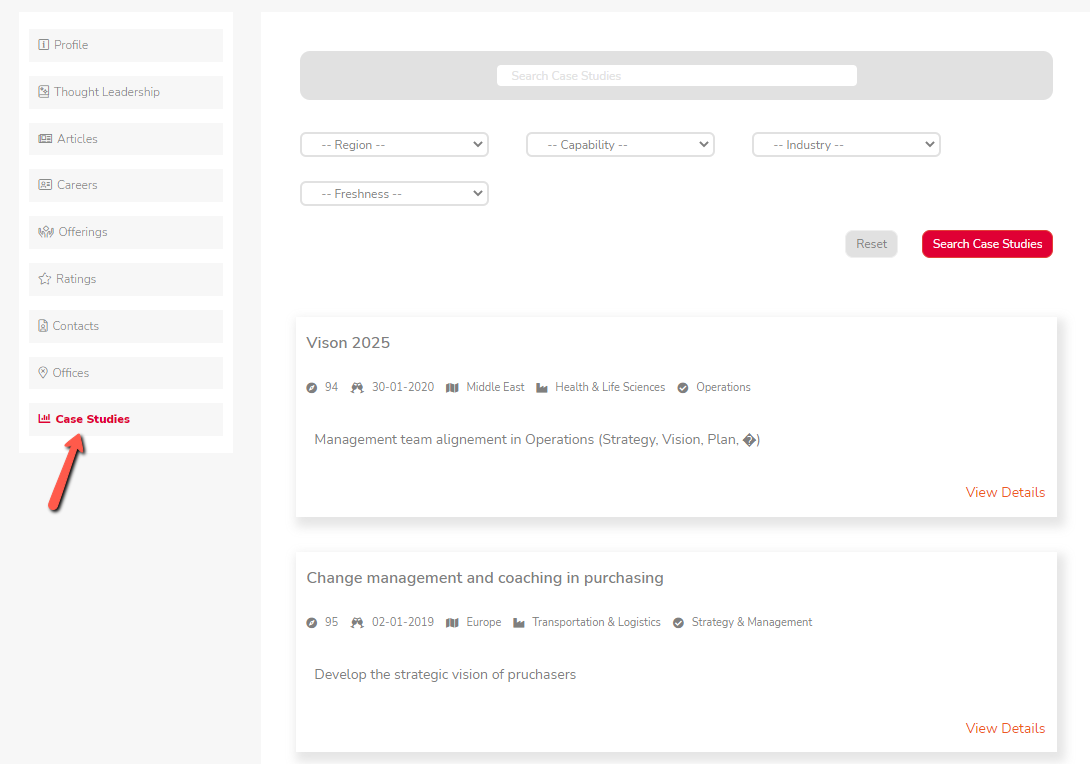Click map icon beside Europe
This screenshot has width=1090, height=764.
coord(452,623)
